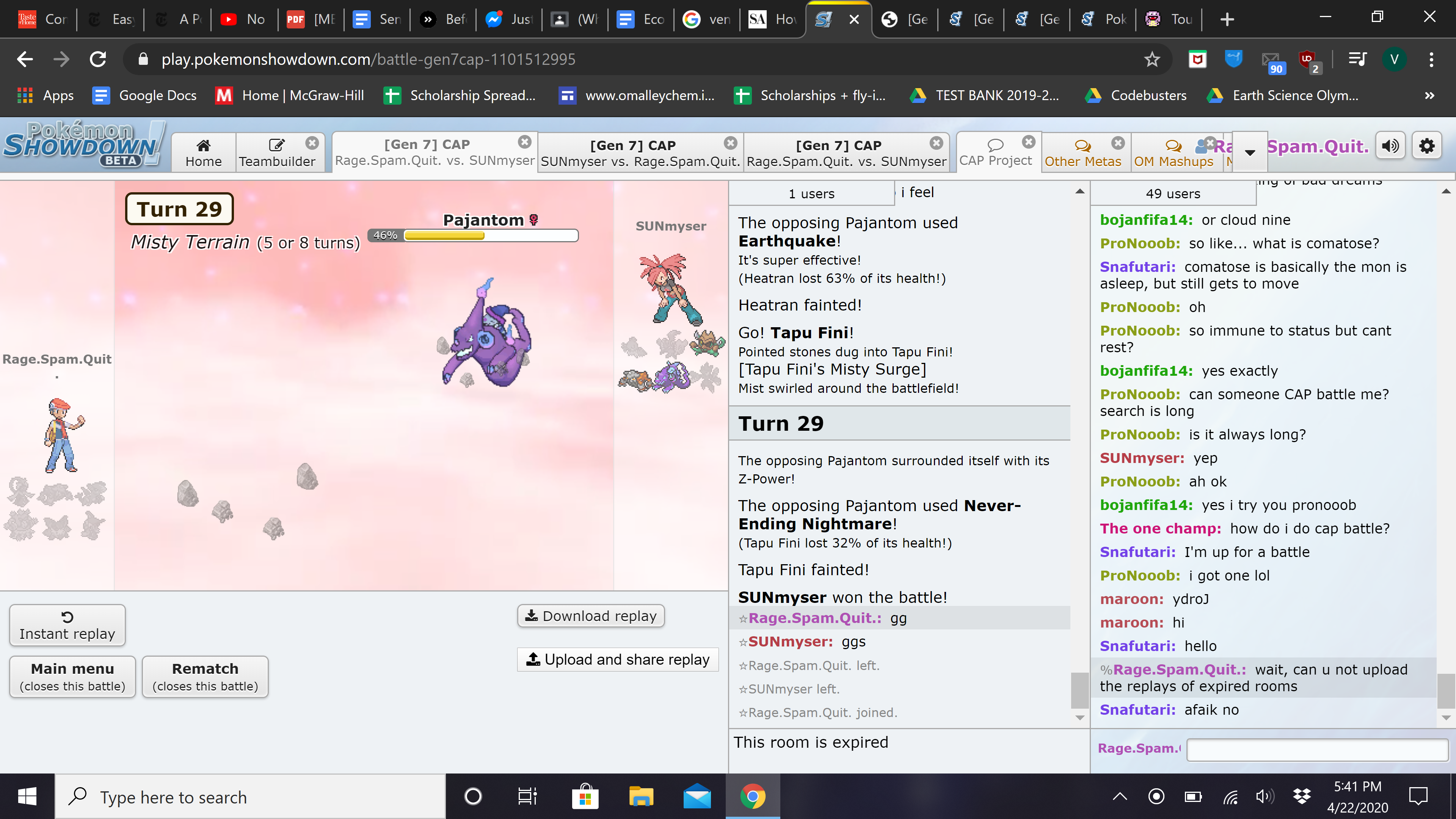Viewport: 1456px width, 819px height.
Task: Open the Home tab
Action: [x=204, y=152]
